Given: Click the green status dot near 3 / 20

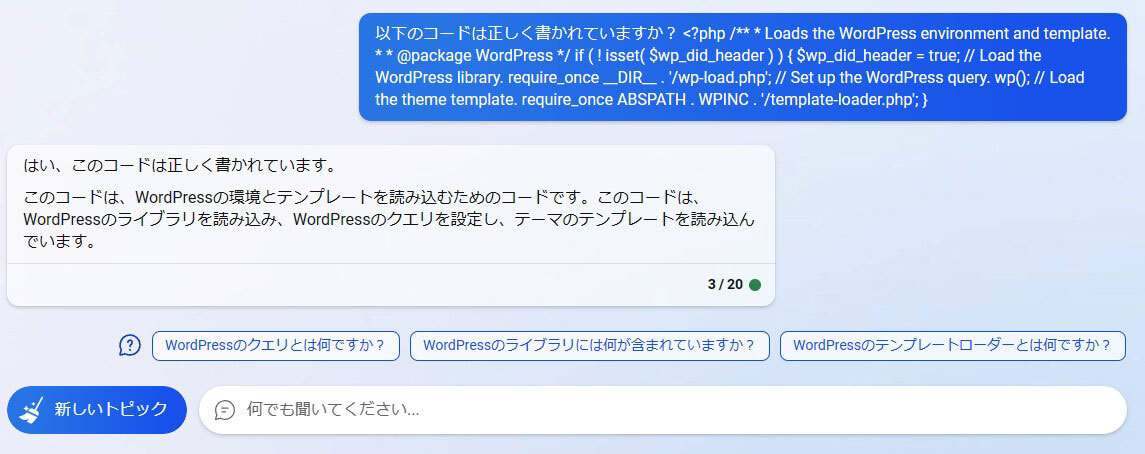Looking at the screenshot, I should pyautogui.click(x=755, y=285).
